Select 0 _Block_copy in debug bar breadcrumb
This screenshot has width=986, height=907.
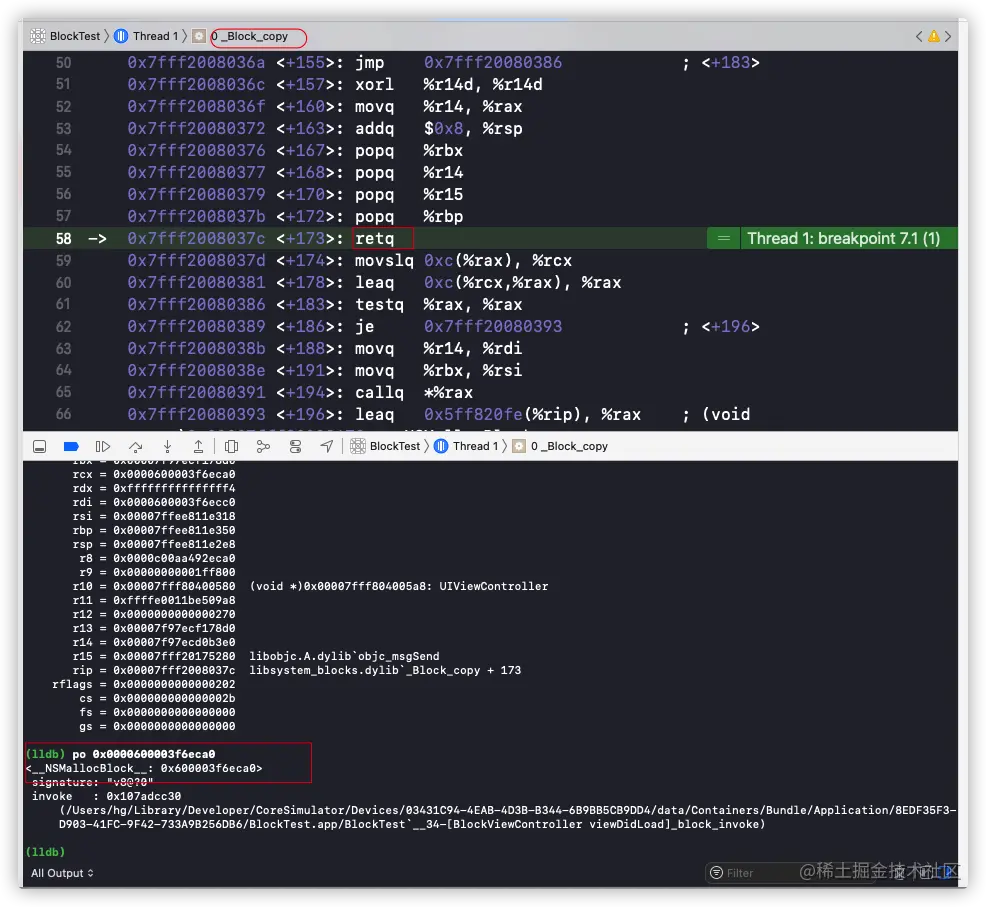pyautogui.click(x=569, y=447)
